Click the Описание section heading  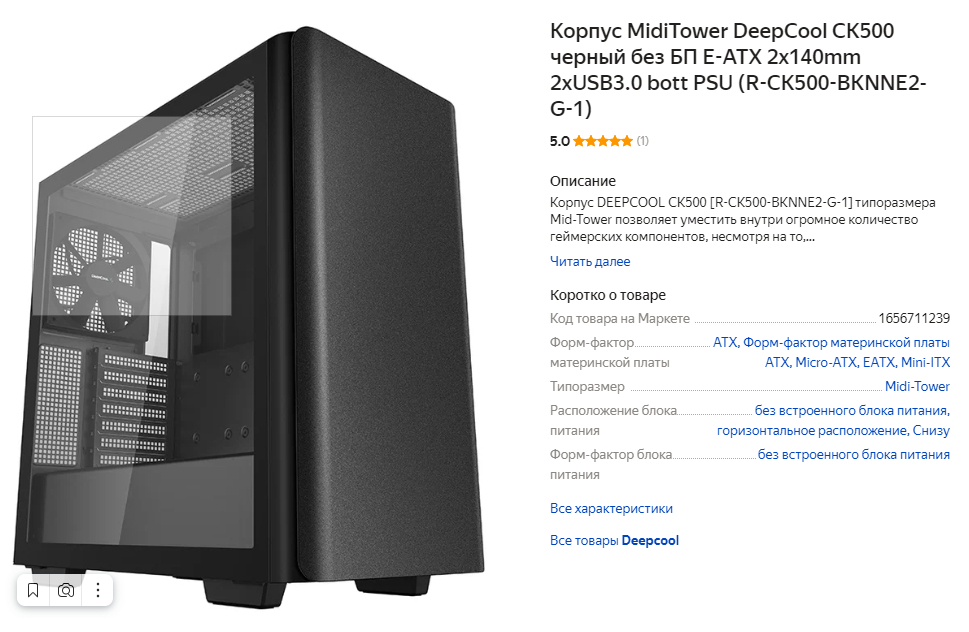pos(583,181)
